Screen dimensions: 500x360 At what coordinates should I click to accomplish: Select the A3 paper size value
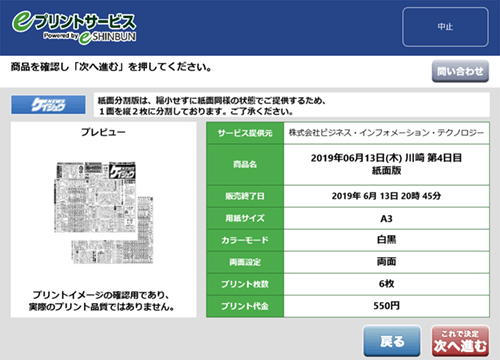click(x=386, y=219)
